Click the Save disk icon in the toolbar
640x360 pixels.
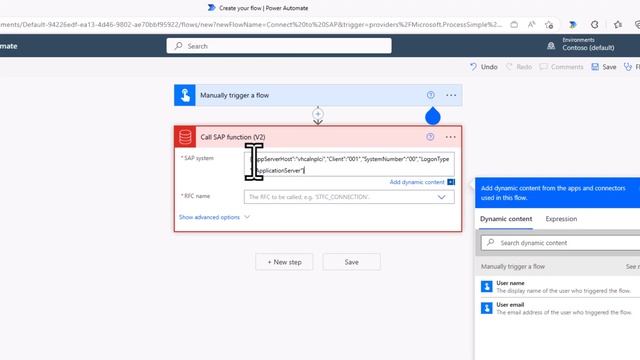(x=595, y=67)
